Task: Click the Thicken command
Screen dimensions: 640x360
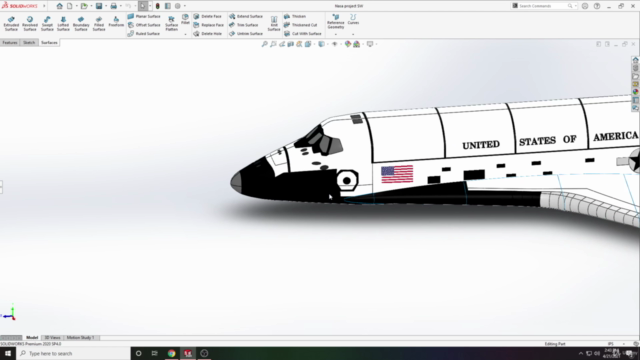Action: (x=295, y=16)
